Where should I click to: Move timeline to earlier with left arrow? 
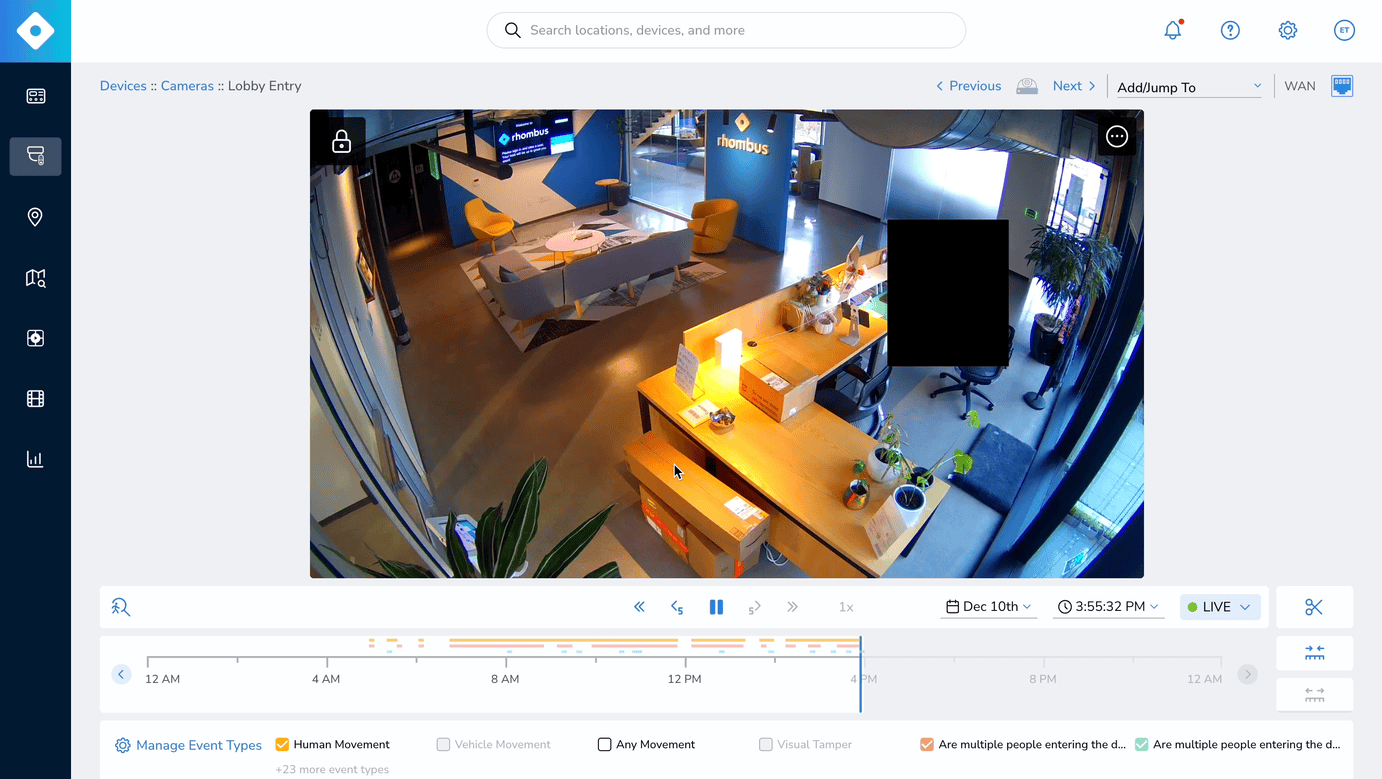tap(121, 674)
